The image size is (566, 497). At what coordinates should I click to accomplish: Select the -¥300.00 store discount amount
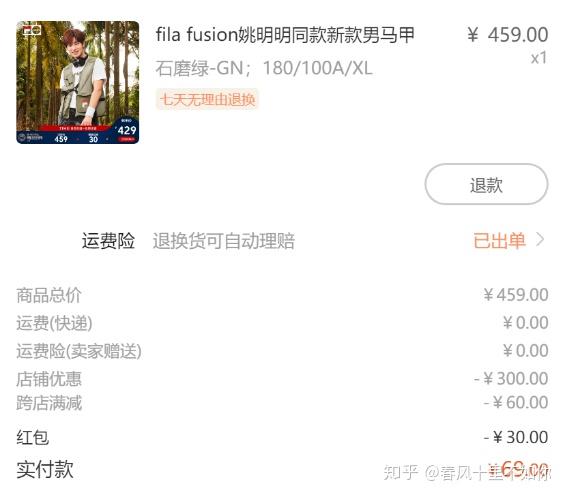(511, 379)
